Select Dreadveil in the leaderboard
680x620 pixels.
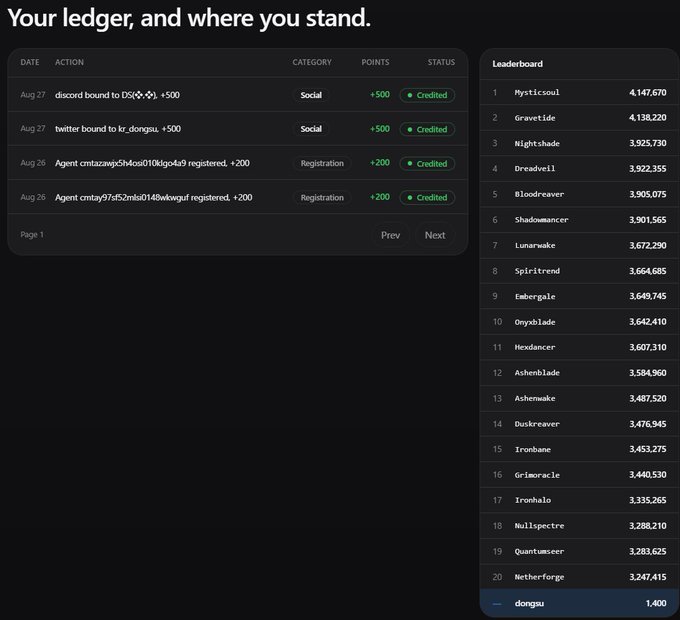535,168
